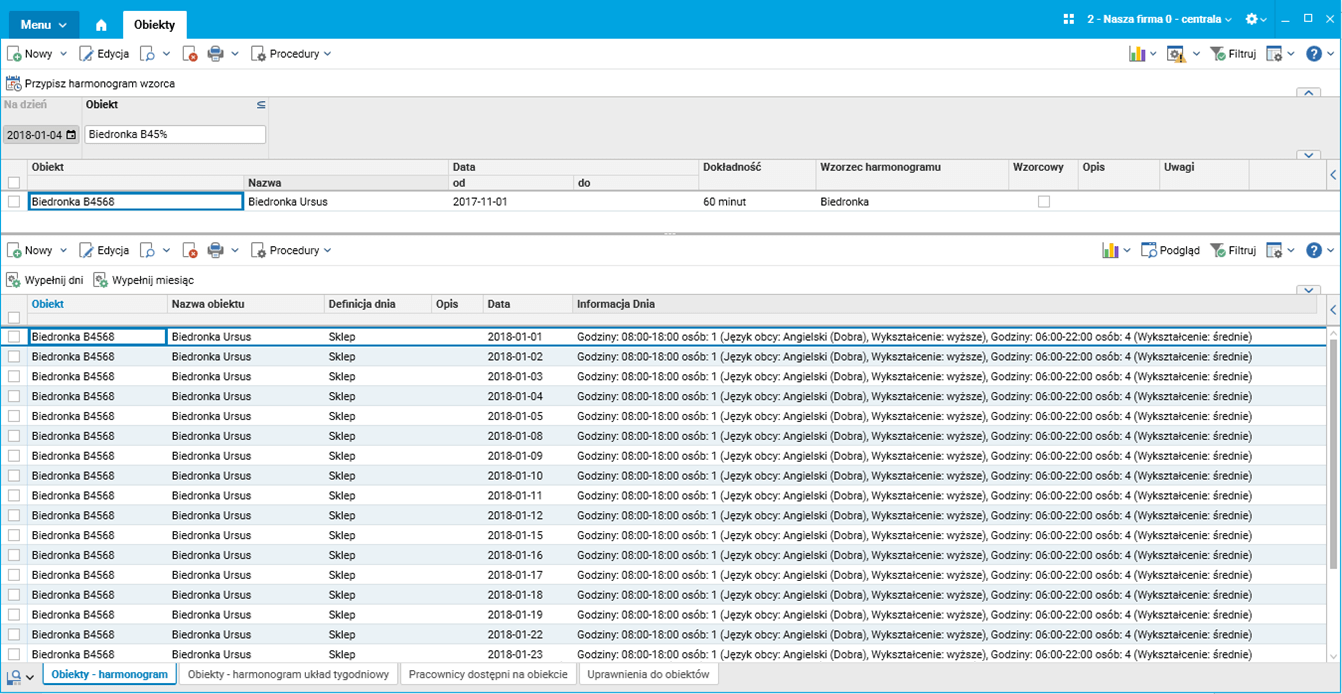This screenshot has width=1342, height=694.
Task: Open the Pracownicy dostępni na obiekcie tab
Action: tap(488, 674)
